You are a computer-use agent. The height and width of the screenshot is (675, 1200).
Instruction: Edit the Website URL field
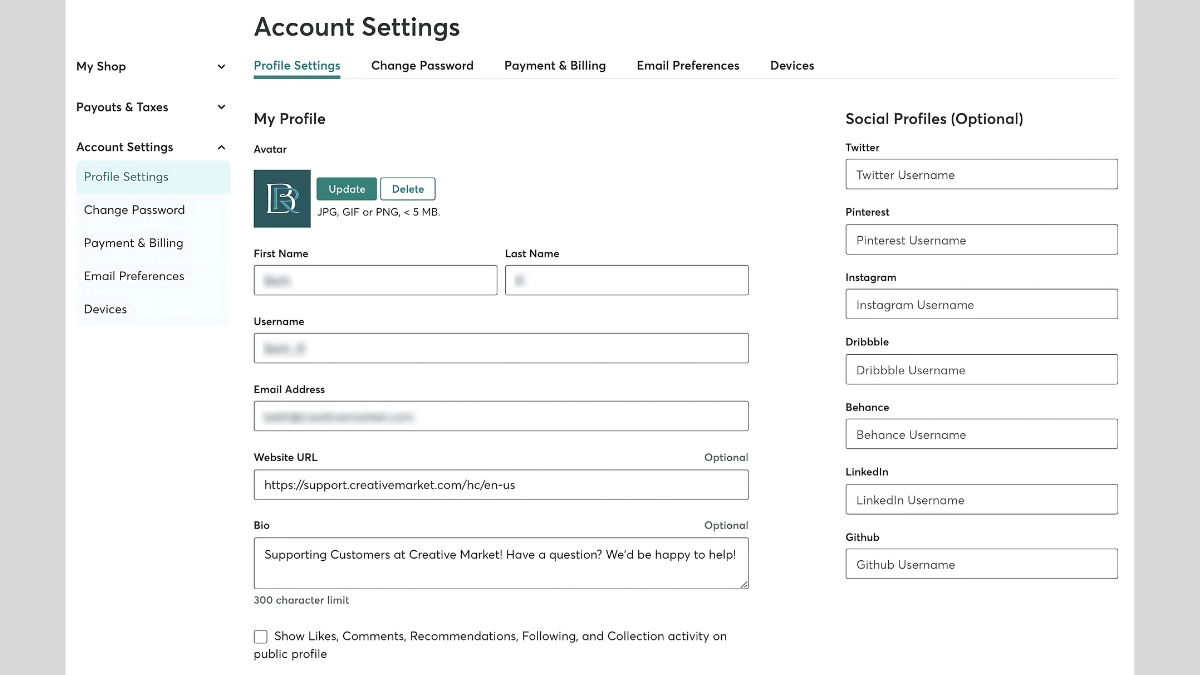point(501,485)
